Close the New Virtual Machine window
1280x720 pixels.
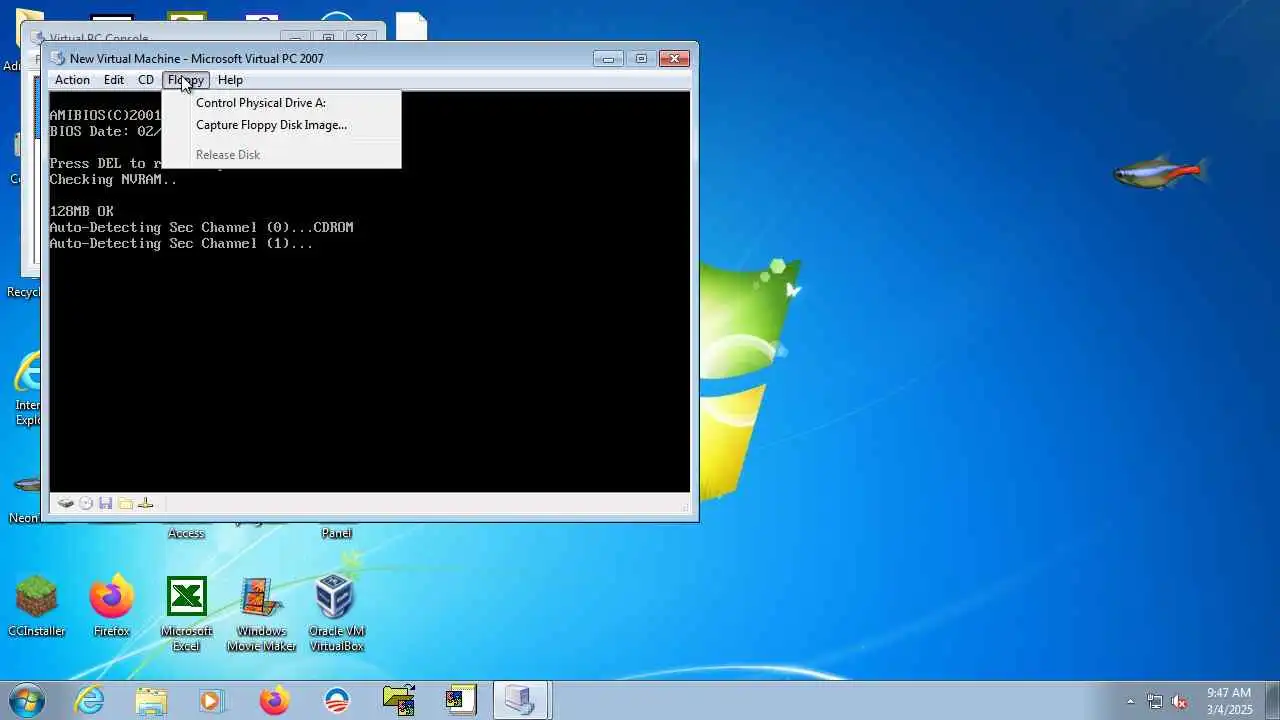tap(675, 59)
